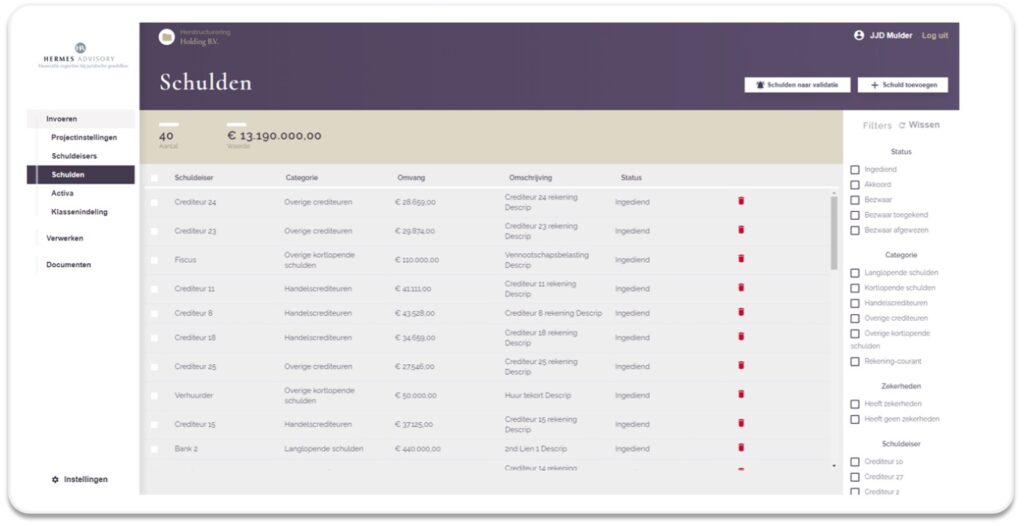Click trash icon for Crediteur 15
This screenshot has width=1024, height=526.
(x=741, y=423)
